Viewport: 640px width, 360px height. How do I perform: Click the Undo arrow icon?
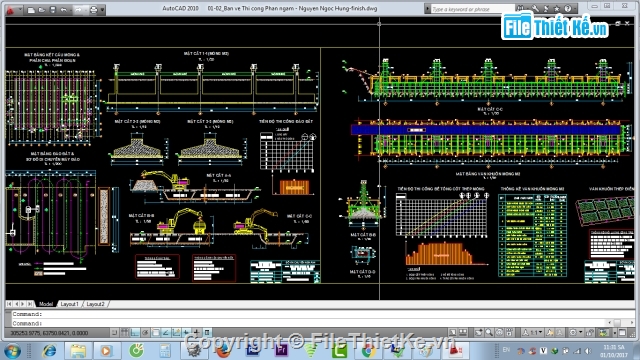click(64, 10)
